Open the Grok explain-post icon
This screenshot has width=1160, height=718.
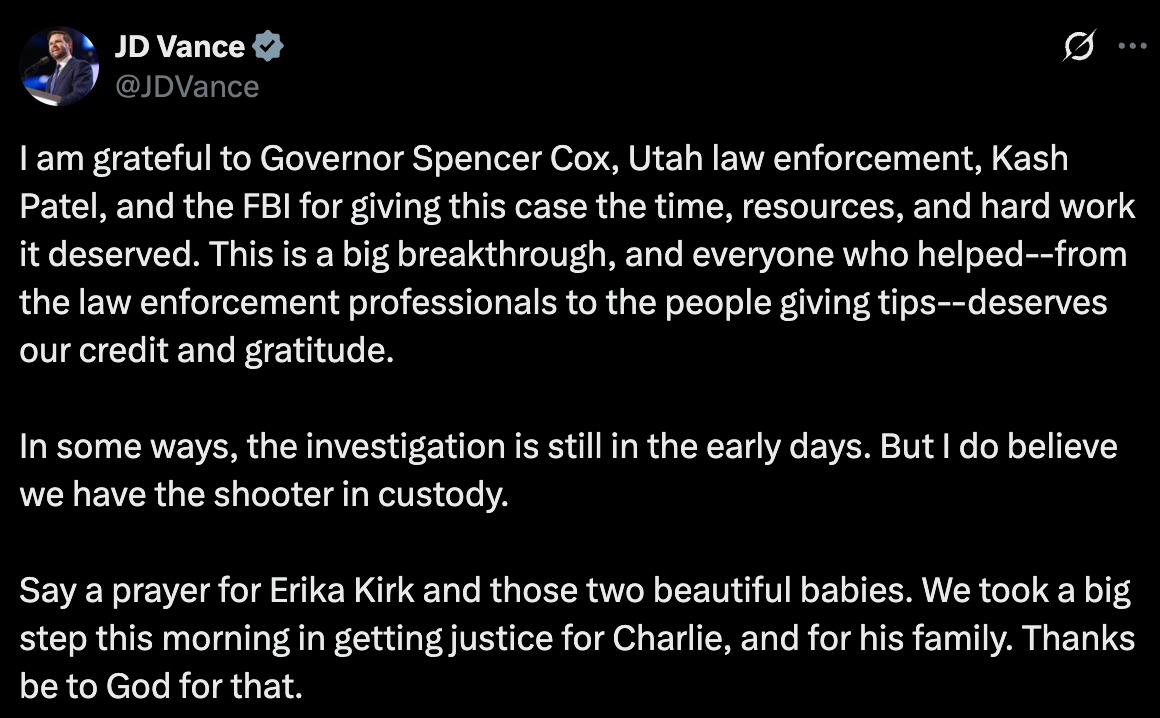tap(1081, 46)
